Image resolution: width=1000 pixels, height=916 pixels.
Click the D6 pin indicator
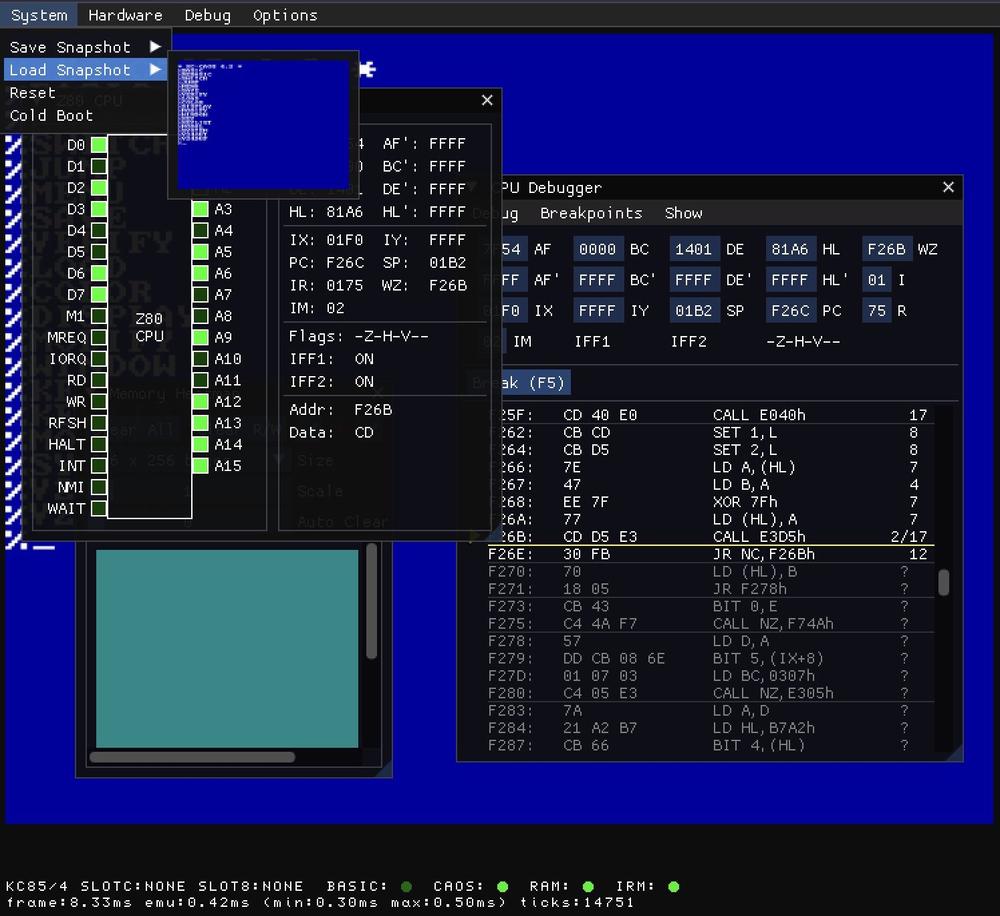pyautogui.click(x=99, y=273)
